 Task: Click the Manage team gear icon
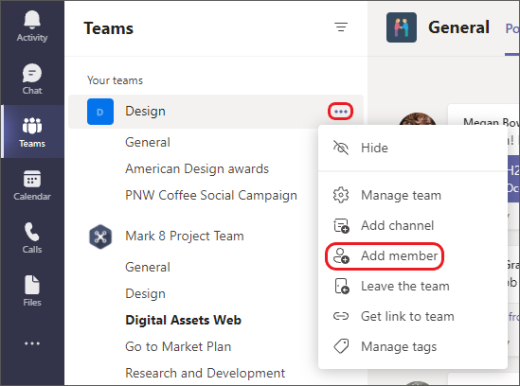[x=341, y=195]
